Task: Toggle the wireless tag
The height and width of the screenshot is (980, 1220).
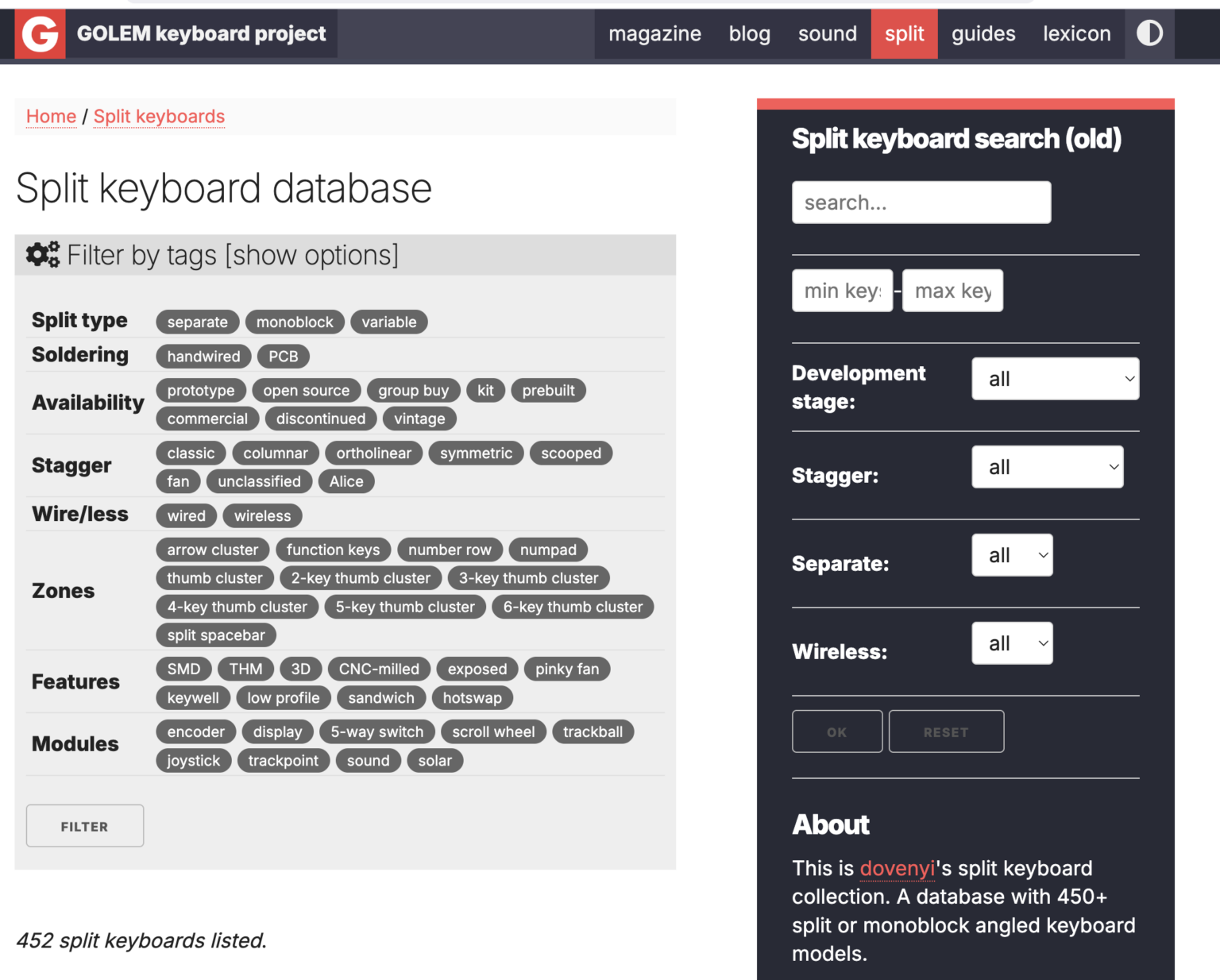Action: point(262,516)
